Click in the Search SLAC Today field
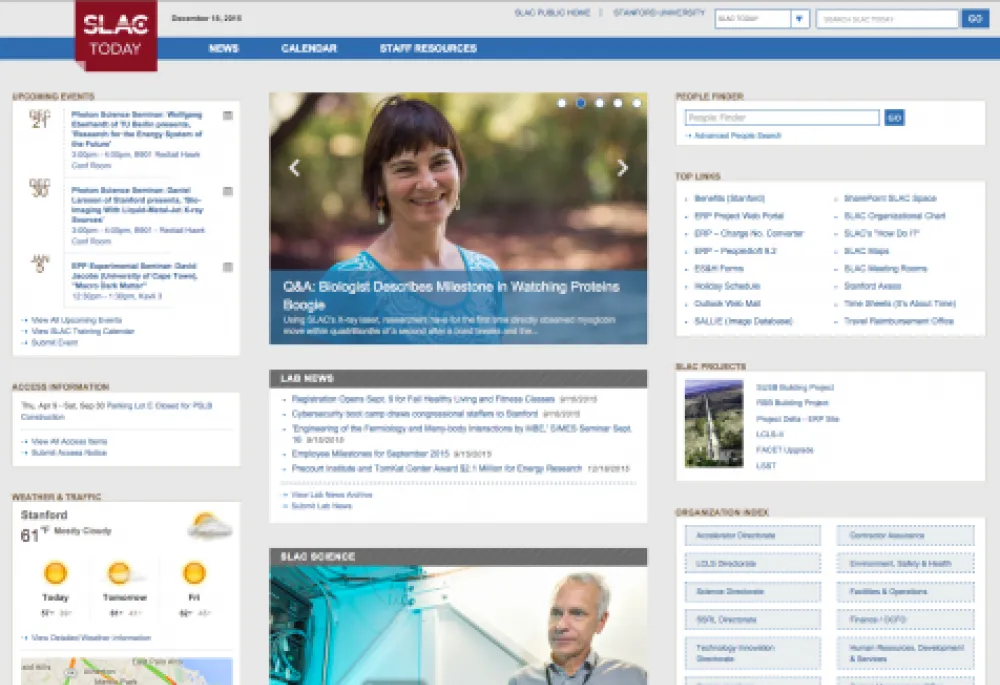 point(887,19)
